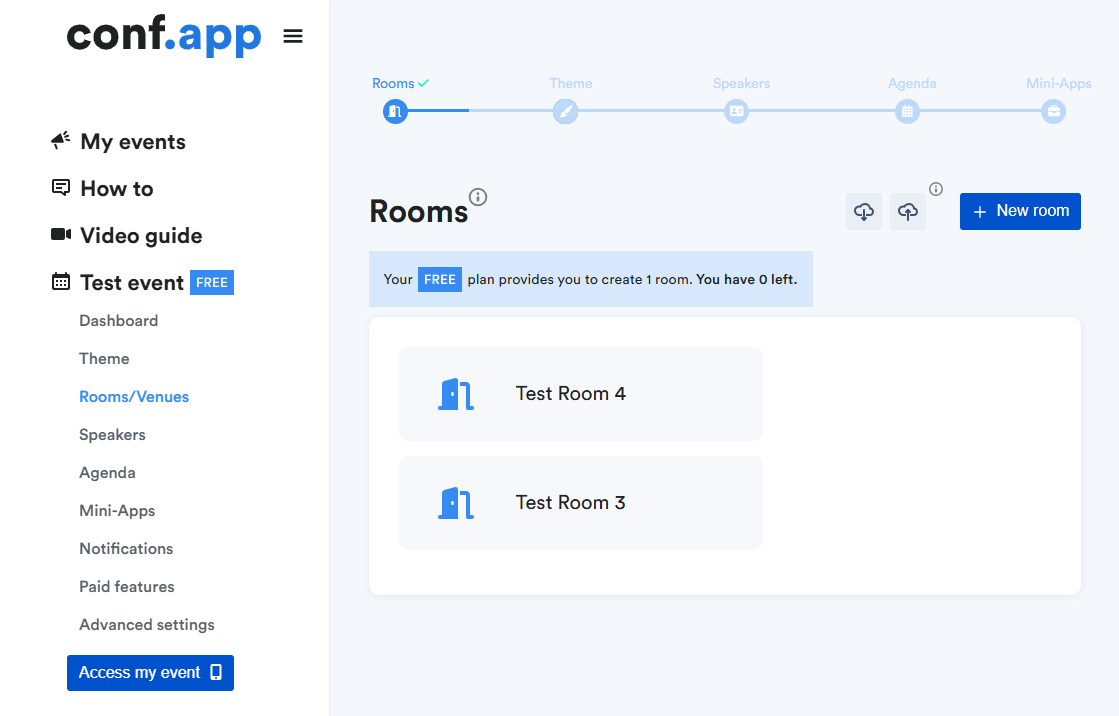Image resolution: width=1119 pixels, height=716 pixels.
Task: Open the How to page
Action: point(116,189)
